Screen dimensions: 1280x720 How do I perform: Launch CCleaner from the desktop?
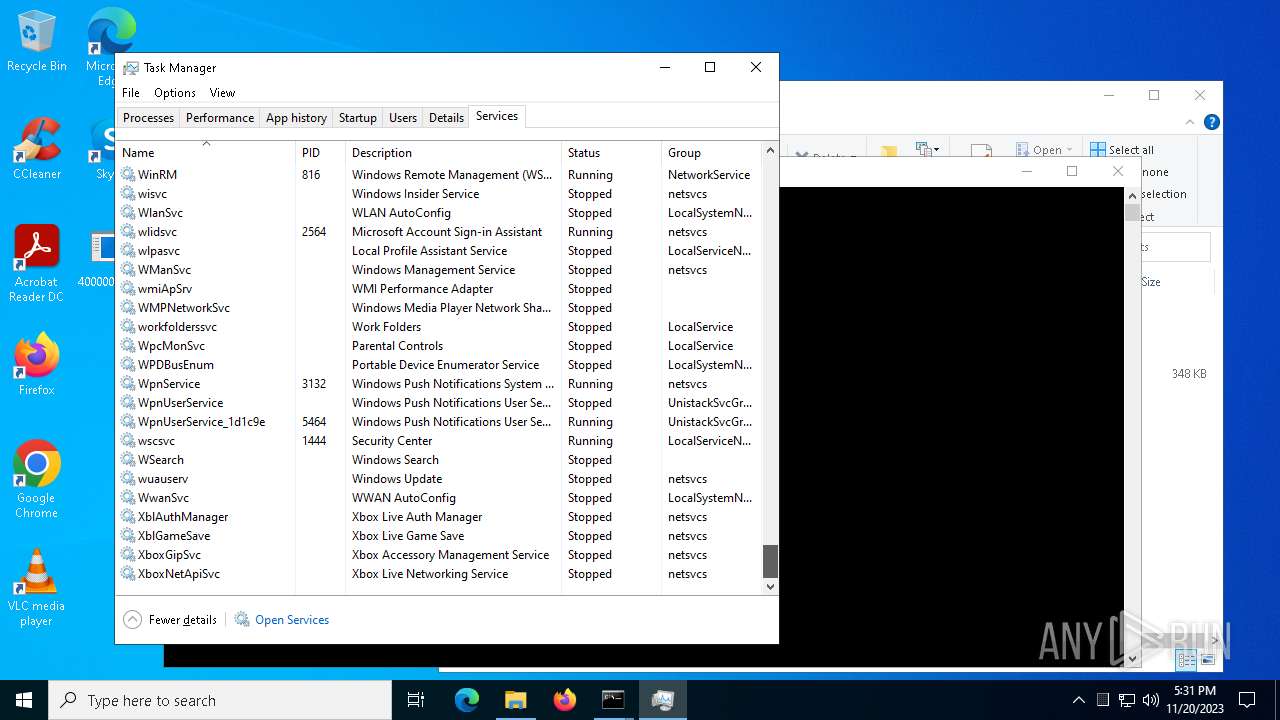[37, 150]
